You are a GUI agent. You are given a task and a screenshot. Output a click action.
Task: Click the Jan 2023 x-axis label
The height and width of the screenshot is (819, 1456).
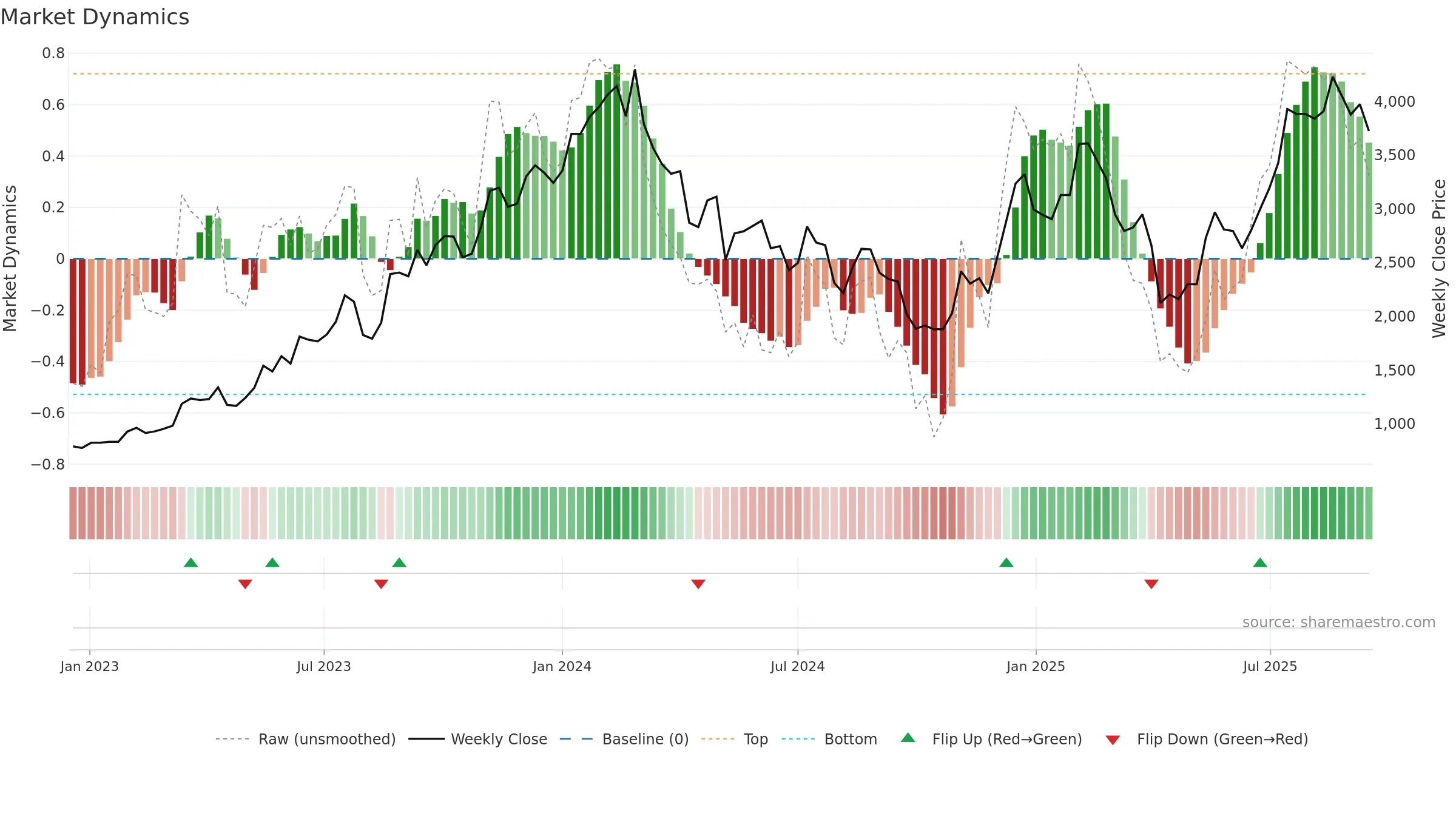tap(90, 666)
